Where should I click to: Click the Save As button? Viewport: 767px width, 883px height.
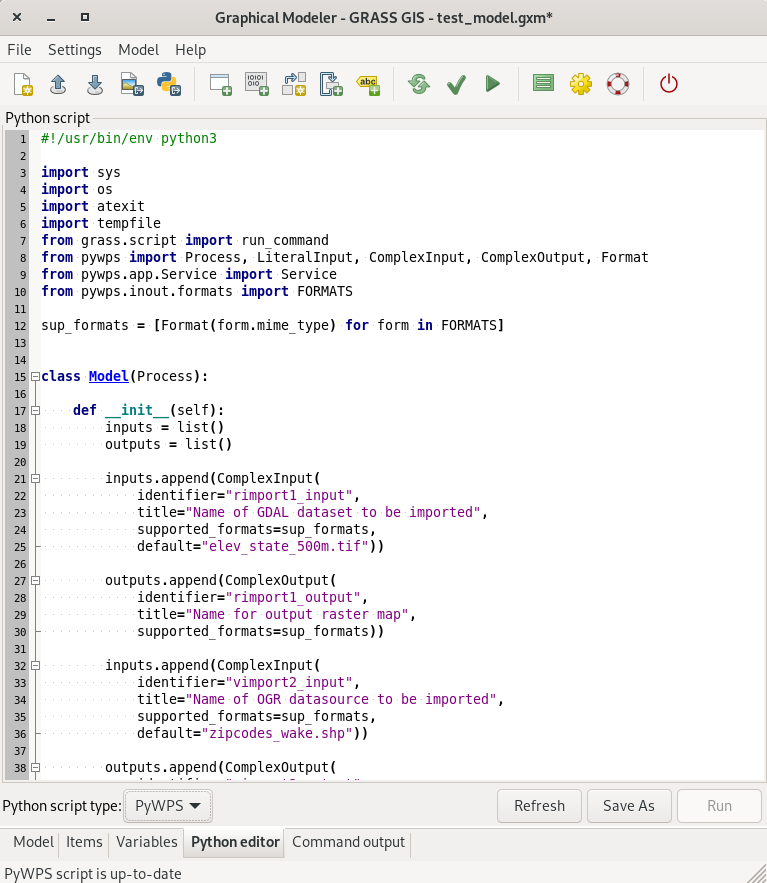(628, 805)
